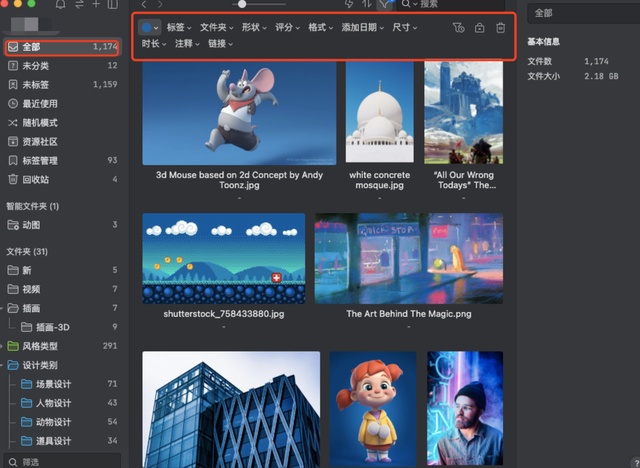This screenshot has width=640, height=468.
Task: Select the white concrete mosque thumbnail
Action: tap(380, 112)
